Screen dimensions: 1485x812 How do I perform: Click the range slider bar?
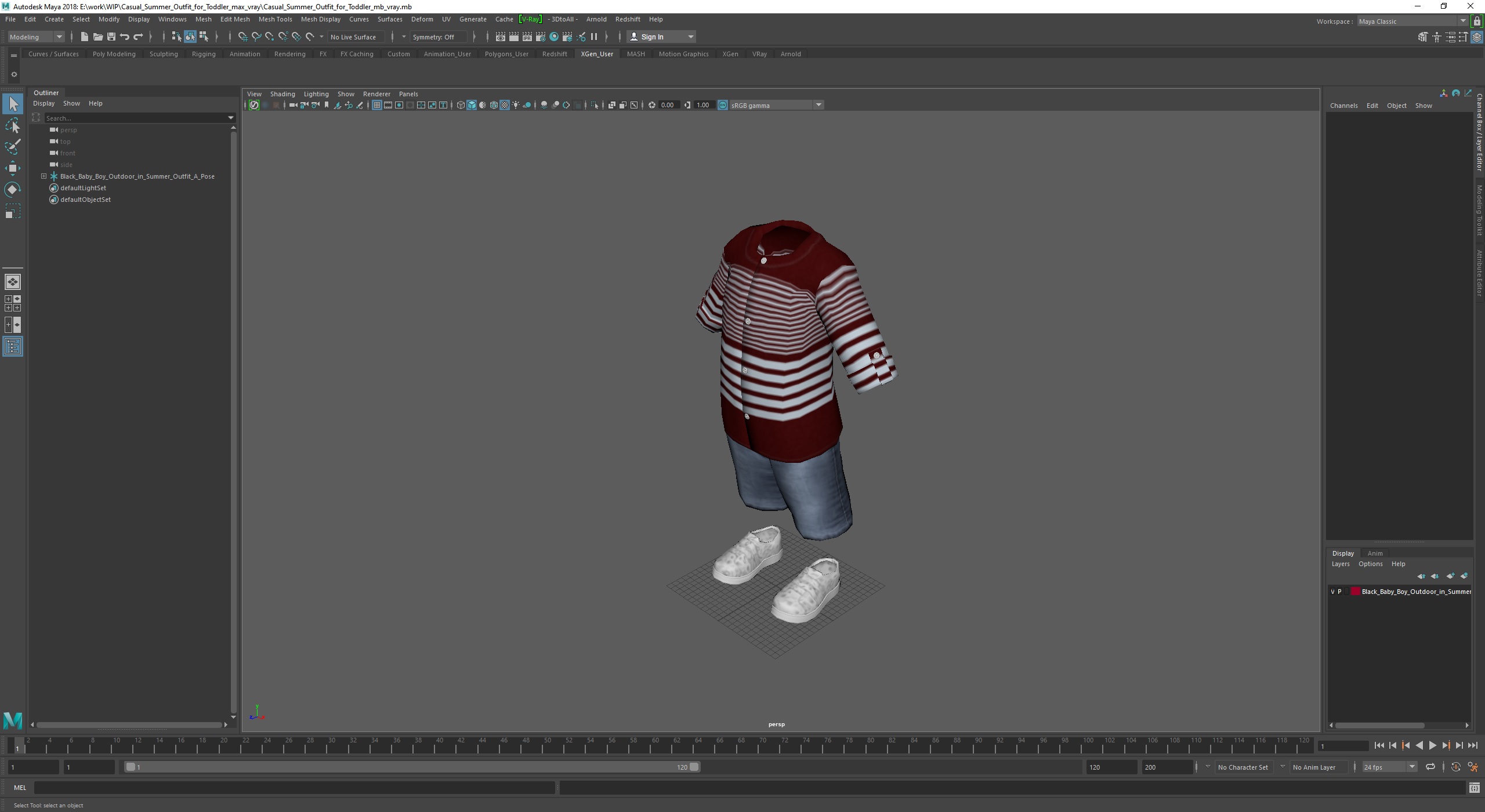(x=412, y=767)
